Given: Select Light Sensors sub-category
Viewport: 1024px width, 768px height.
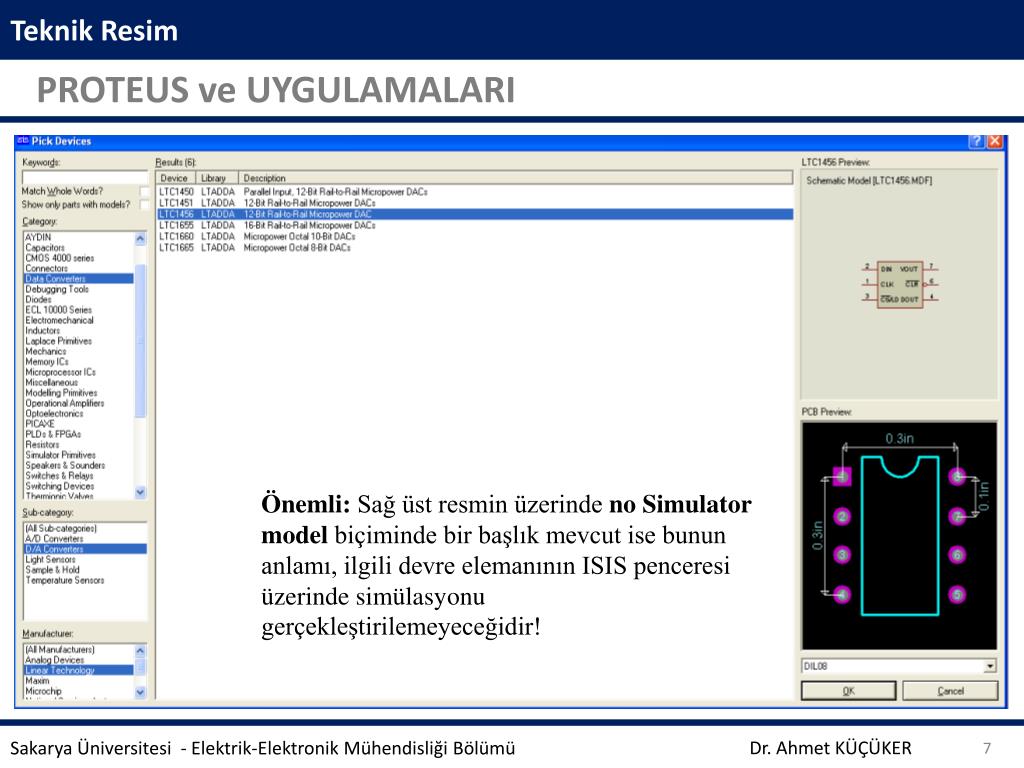Looking at the screenshot, I should 85,560.
